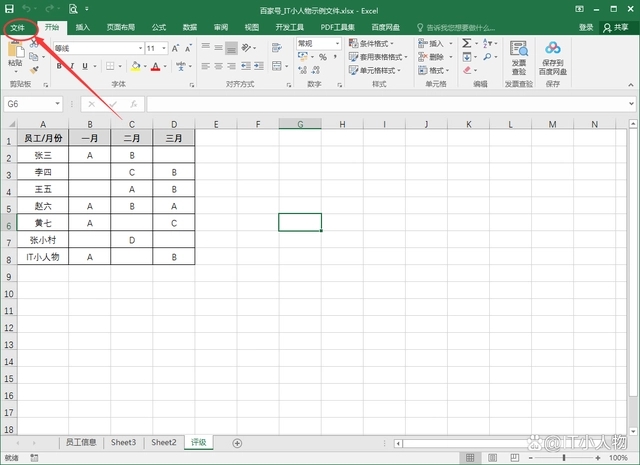Viewport: 640px width, 465px height.
Task: Click Merge and Center cells icon
Action: pos(277,66)
